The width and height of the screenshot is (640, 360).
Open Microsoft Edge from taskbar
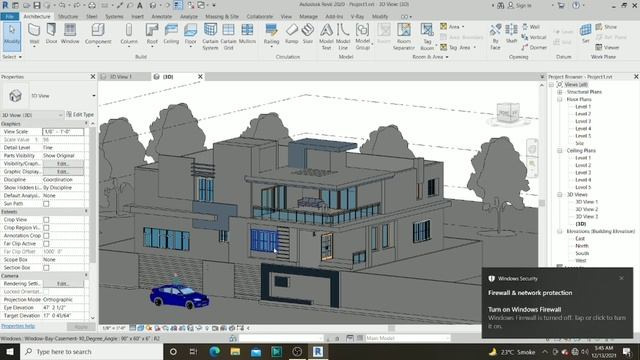pyautogui.click(x=215, y=351)
